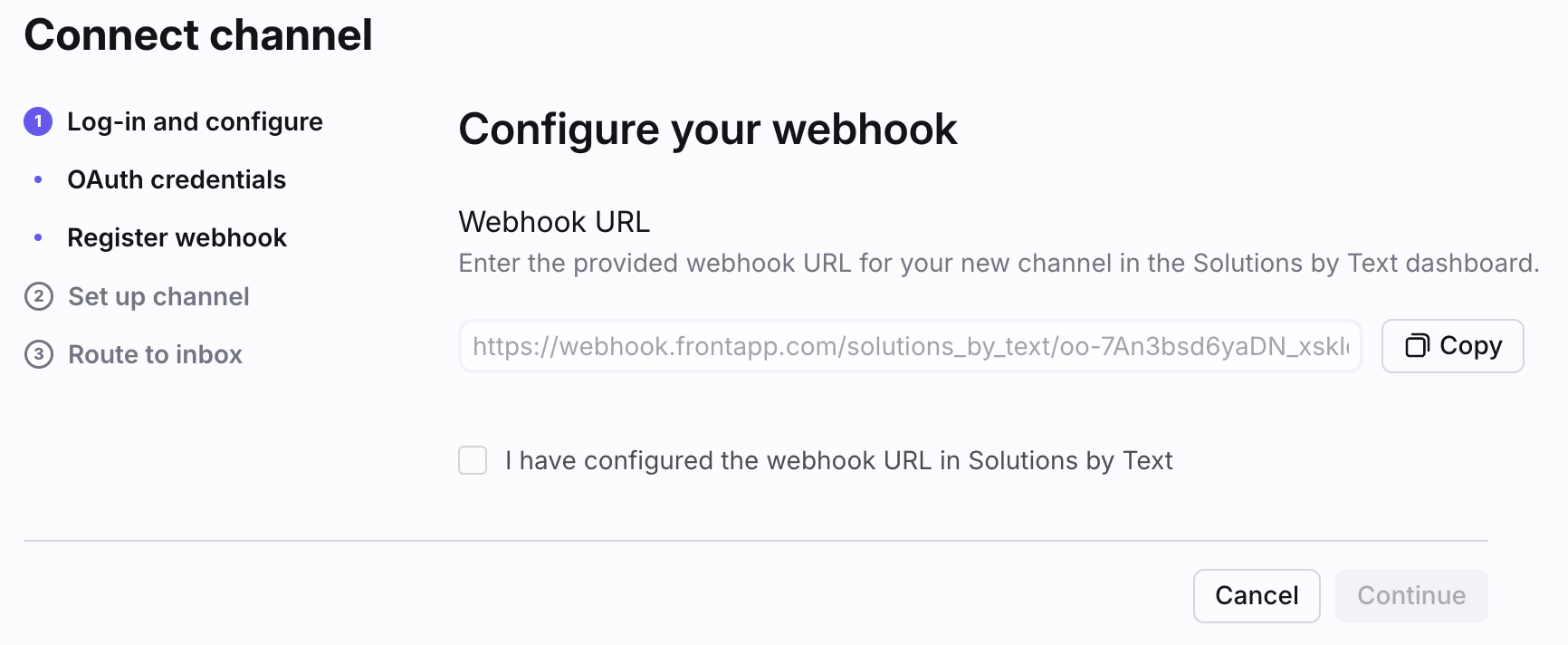This screenshot has width=1568, height=645.
Task: Click the bullet dot beside Register webhook
Action: 38,237
